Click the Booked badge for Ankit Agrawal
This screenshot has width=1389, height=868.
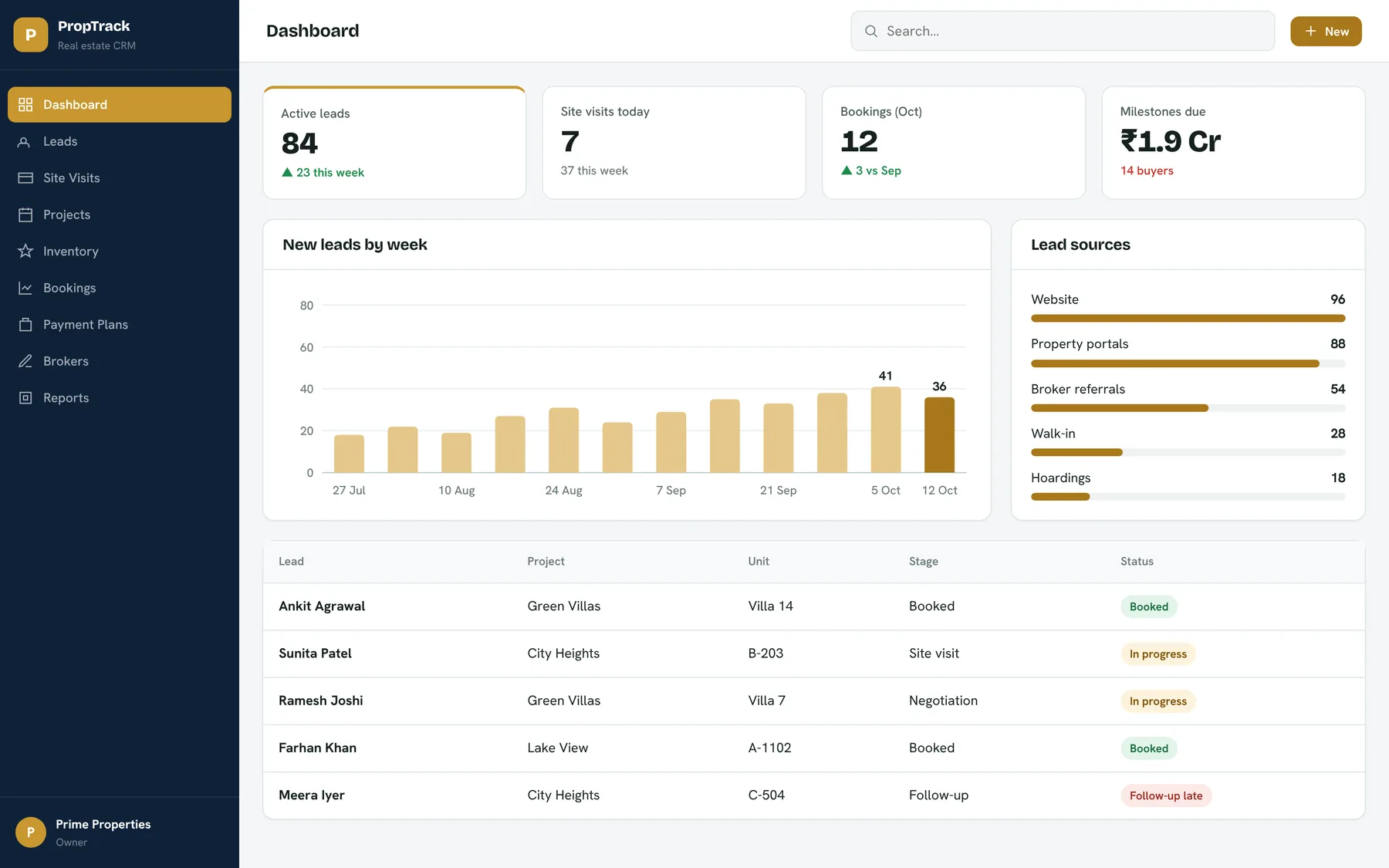pos(1148,606)
